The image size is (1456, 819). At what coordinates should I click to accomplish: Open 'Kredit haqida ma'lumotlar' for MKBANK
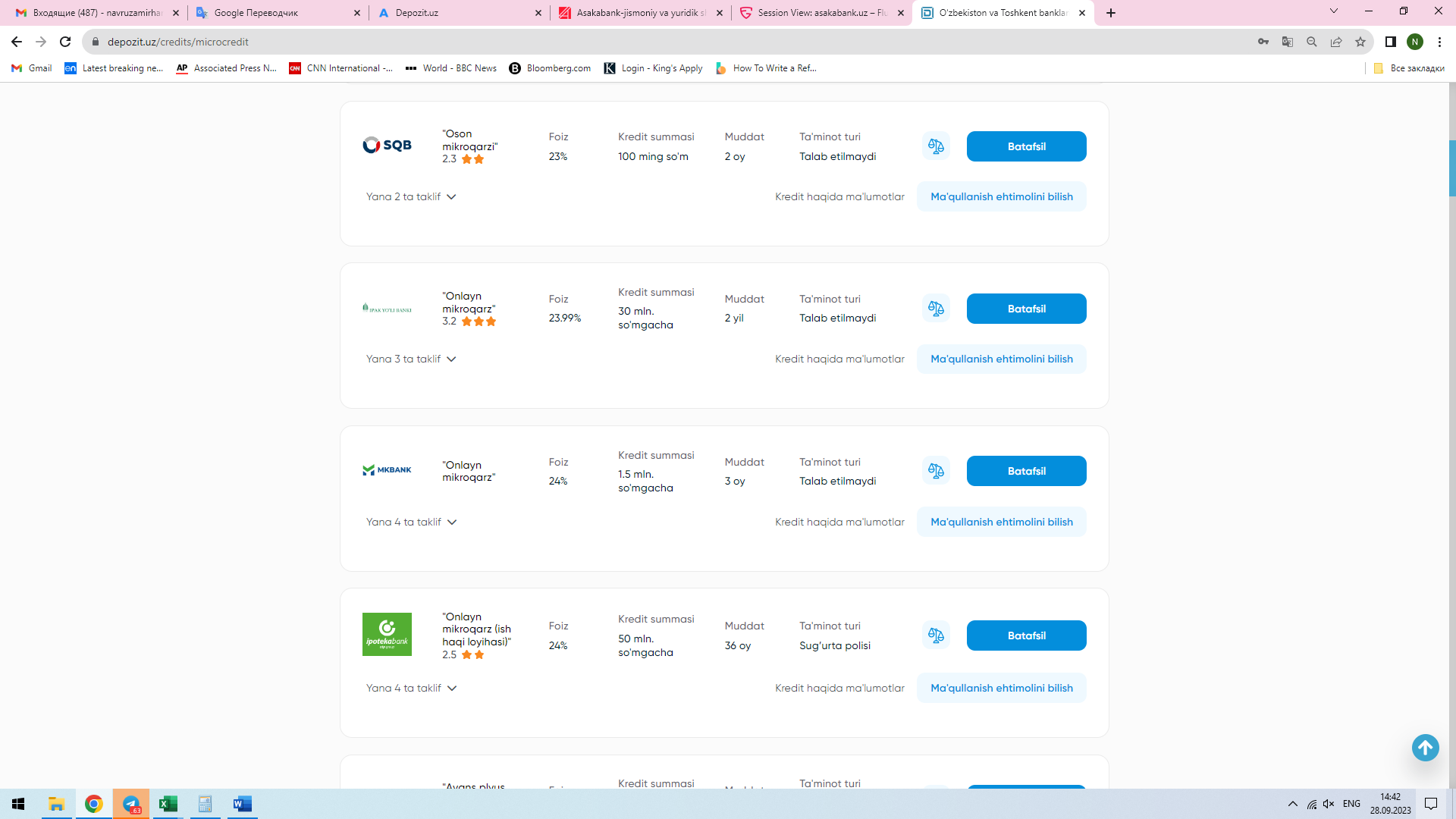(839, 522)
